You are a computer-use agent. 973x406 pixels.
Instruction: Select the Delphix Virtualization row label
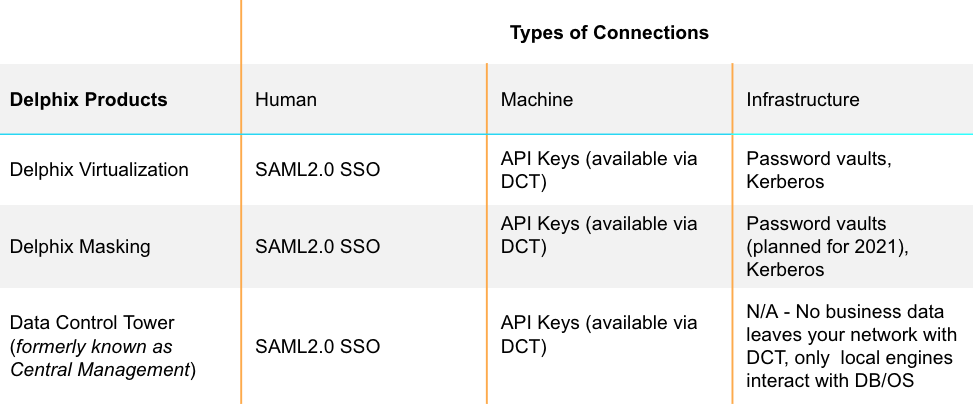tap(99, 170)
